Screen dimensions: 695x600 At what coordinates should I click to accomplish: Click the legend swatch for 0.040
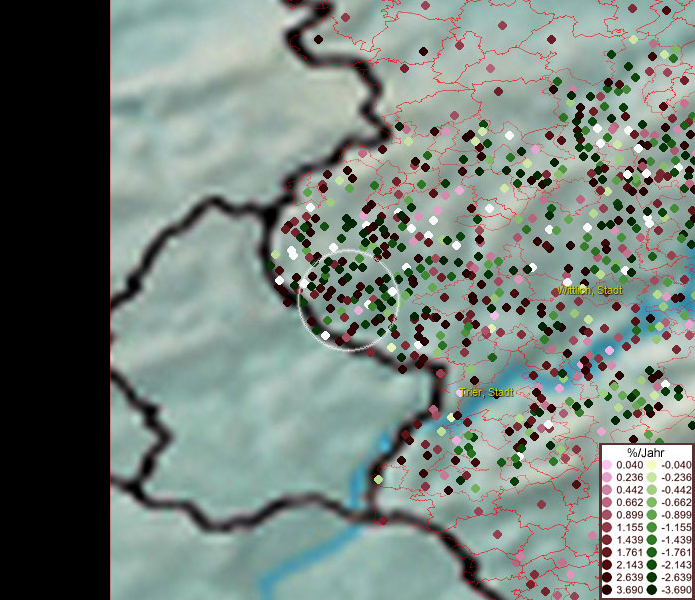coord(607,465)
